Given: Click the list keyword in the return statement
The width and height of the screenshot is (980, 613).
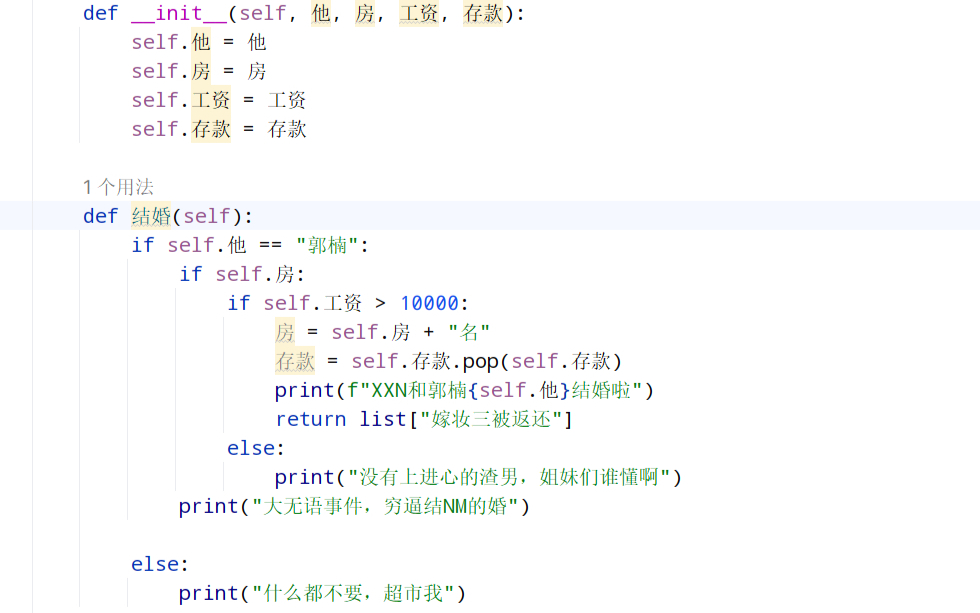Looking at the screenshot, I should tap(383, 419).
